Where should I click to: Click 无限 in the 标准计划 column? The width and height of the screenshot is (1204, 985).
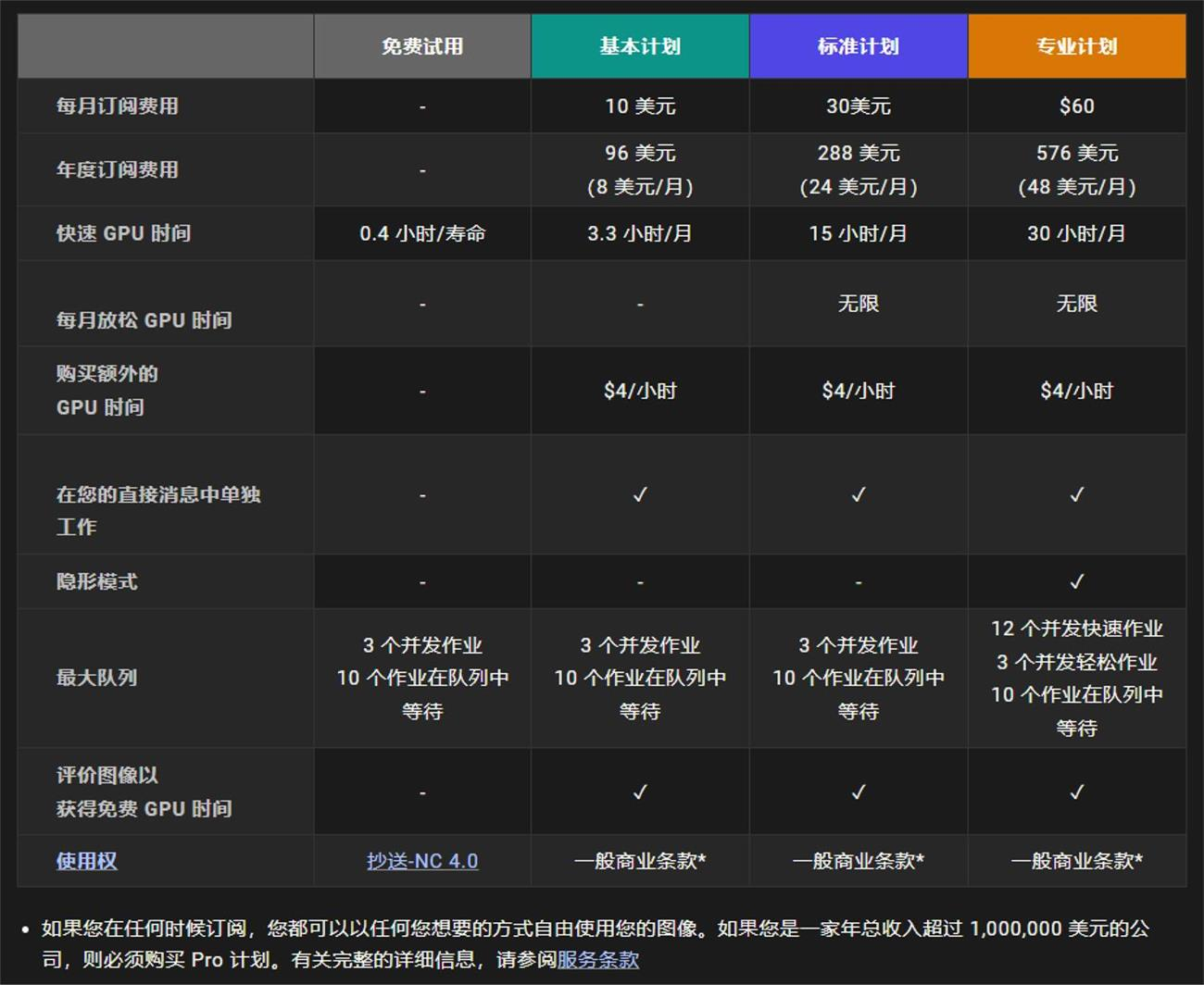point(859,304)
